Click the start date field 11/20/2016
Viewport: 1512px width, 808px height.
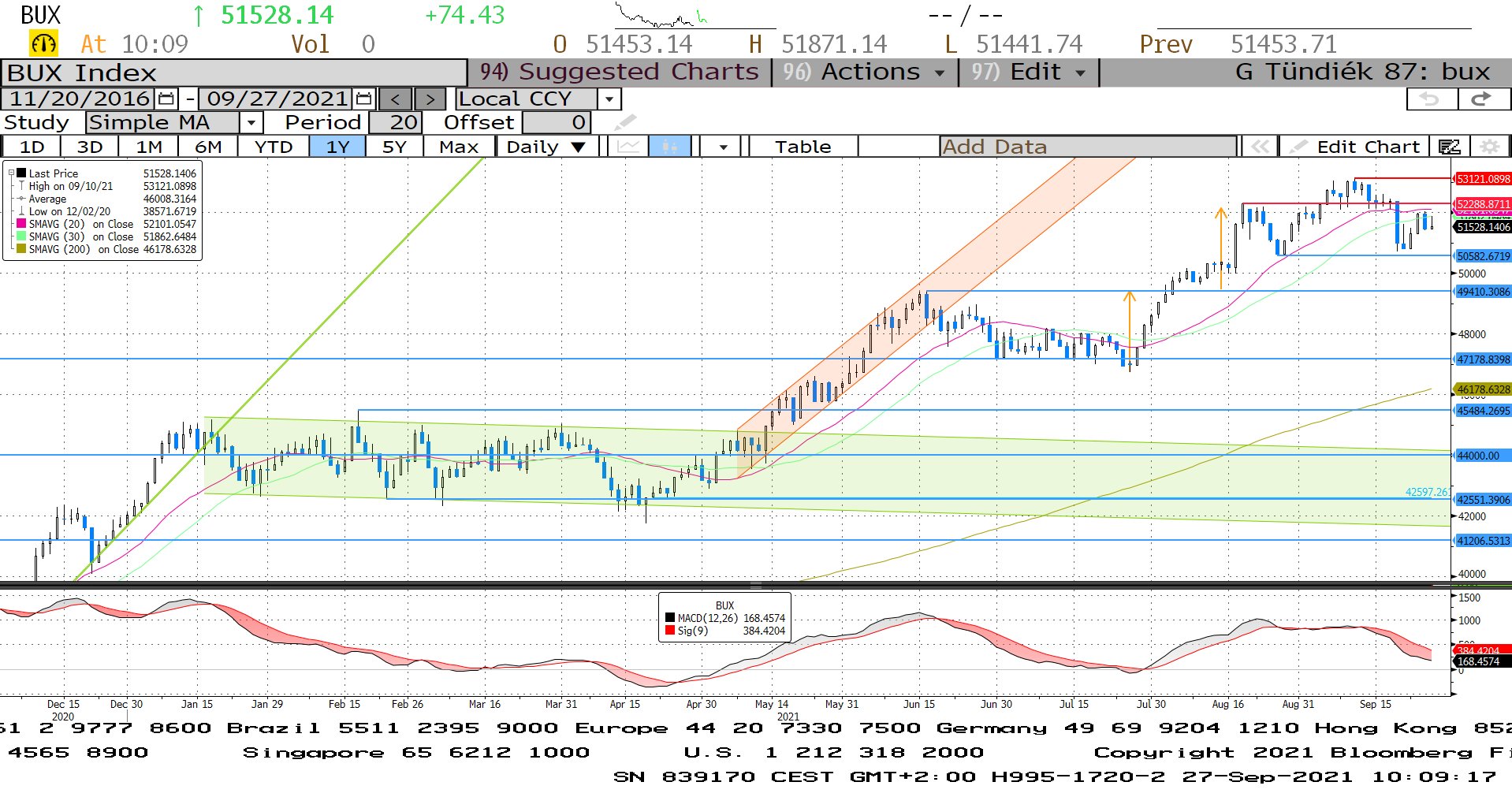pyautogui.click(x=80, y=99)
